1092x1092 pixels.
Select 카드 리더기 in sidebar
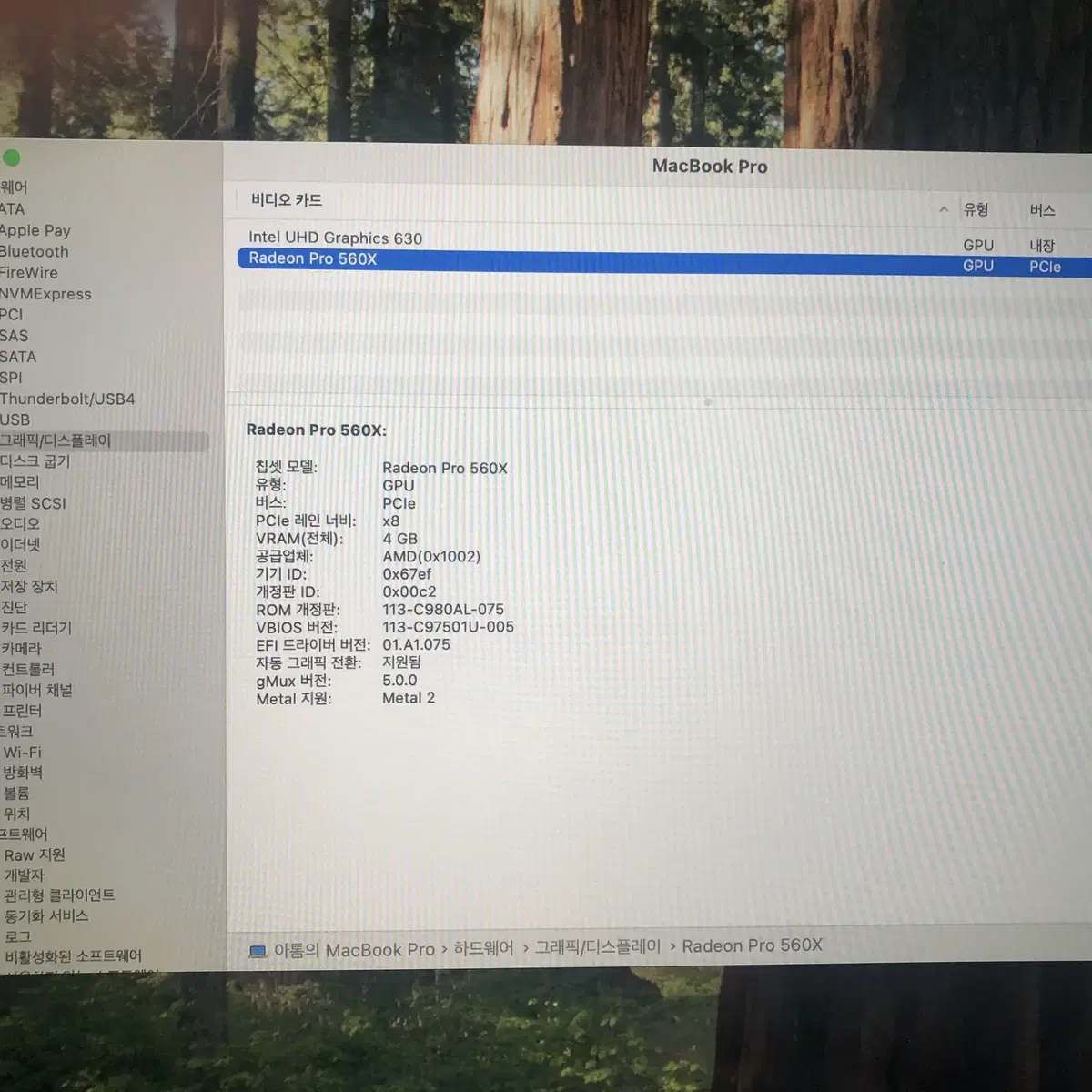pos(36,628)
